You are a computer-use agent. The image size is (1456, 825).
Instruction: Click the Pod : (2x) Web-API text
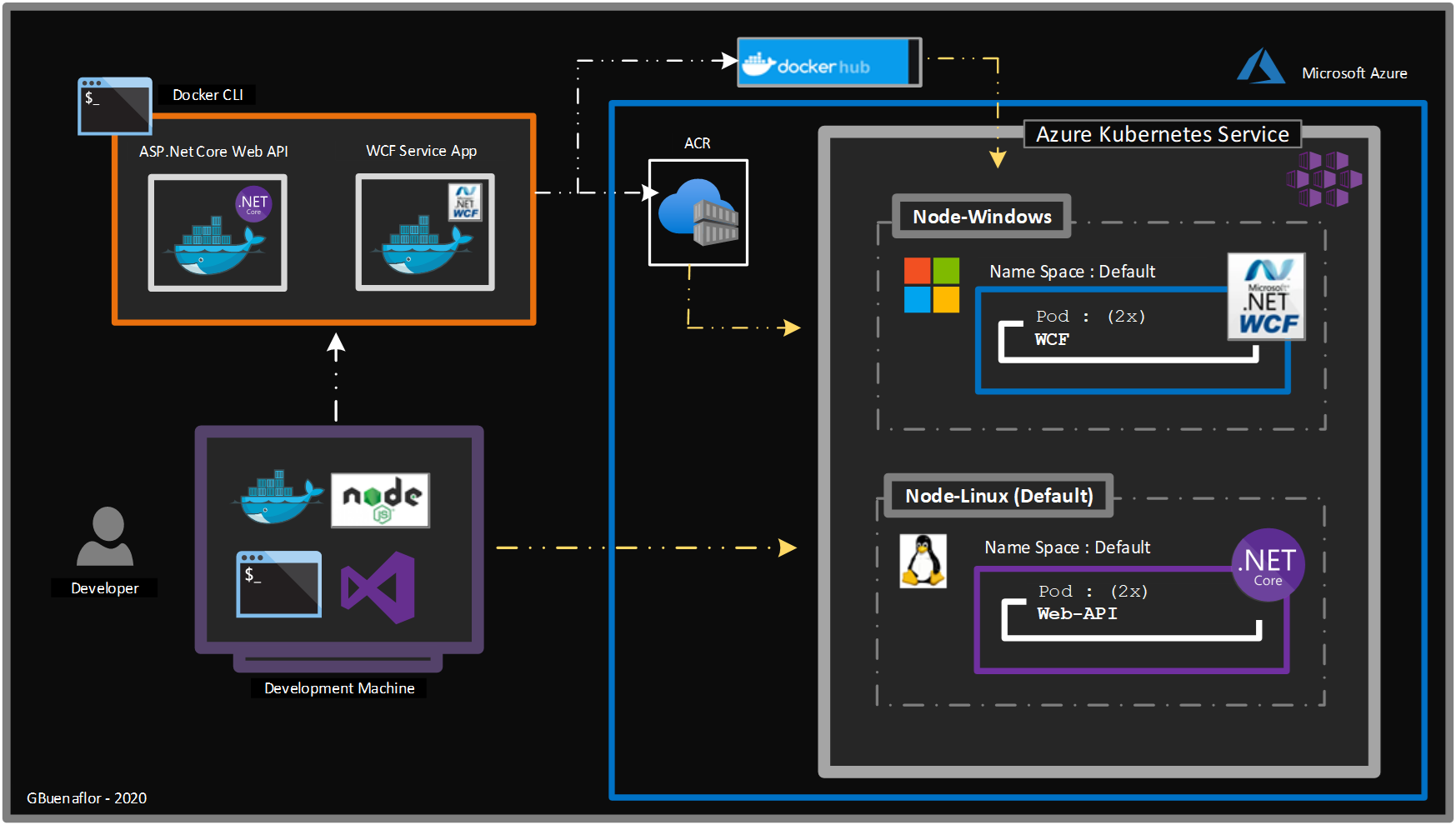click(x=1093, y=602)
